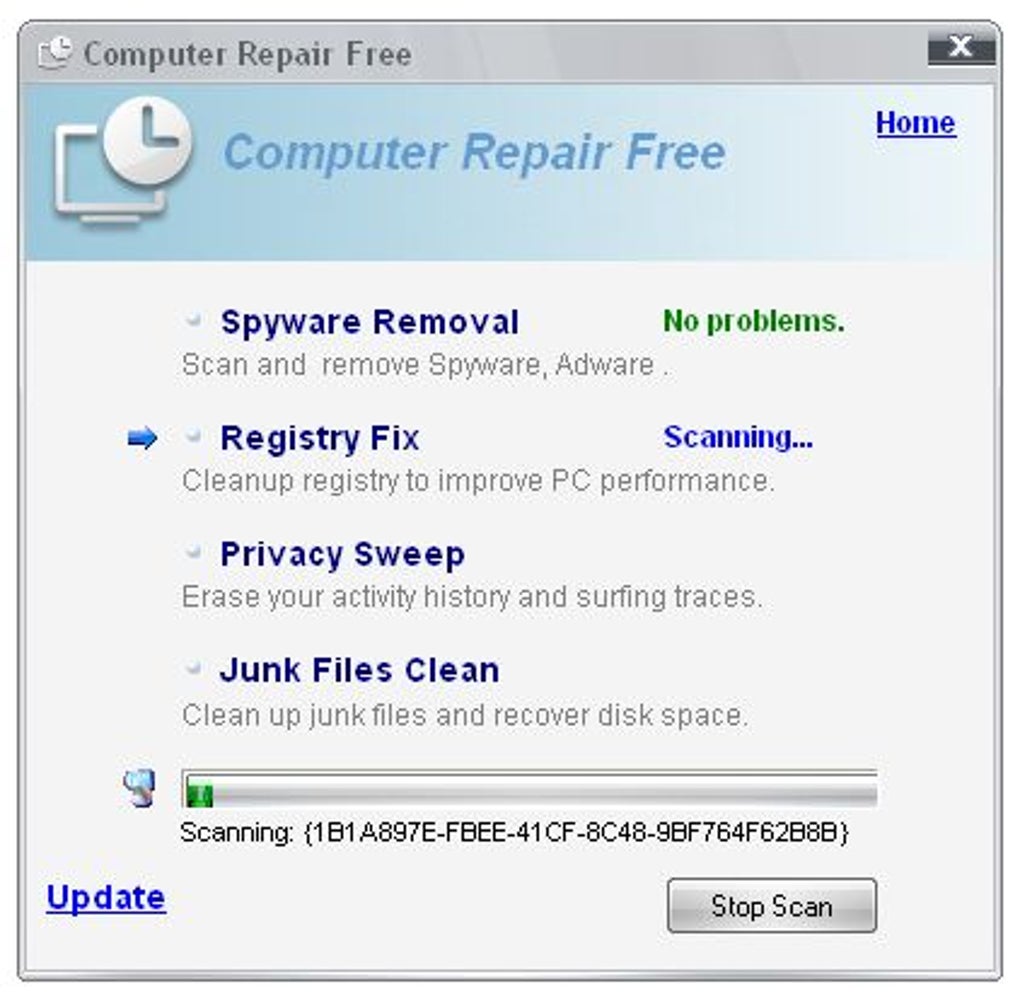The height and width of the screenshot is (1001, 1020).
Task: Click the bullet icon next to Spyware Removal
Action: coord(193,319)
